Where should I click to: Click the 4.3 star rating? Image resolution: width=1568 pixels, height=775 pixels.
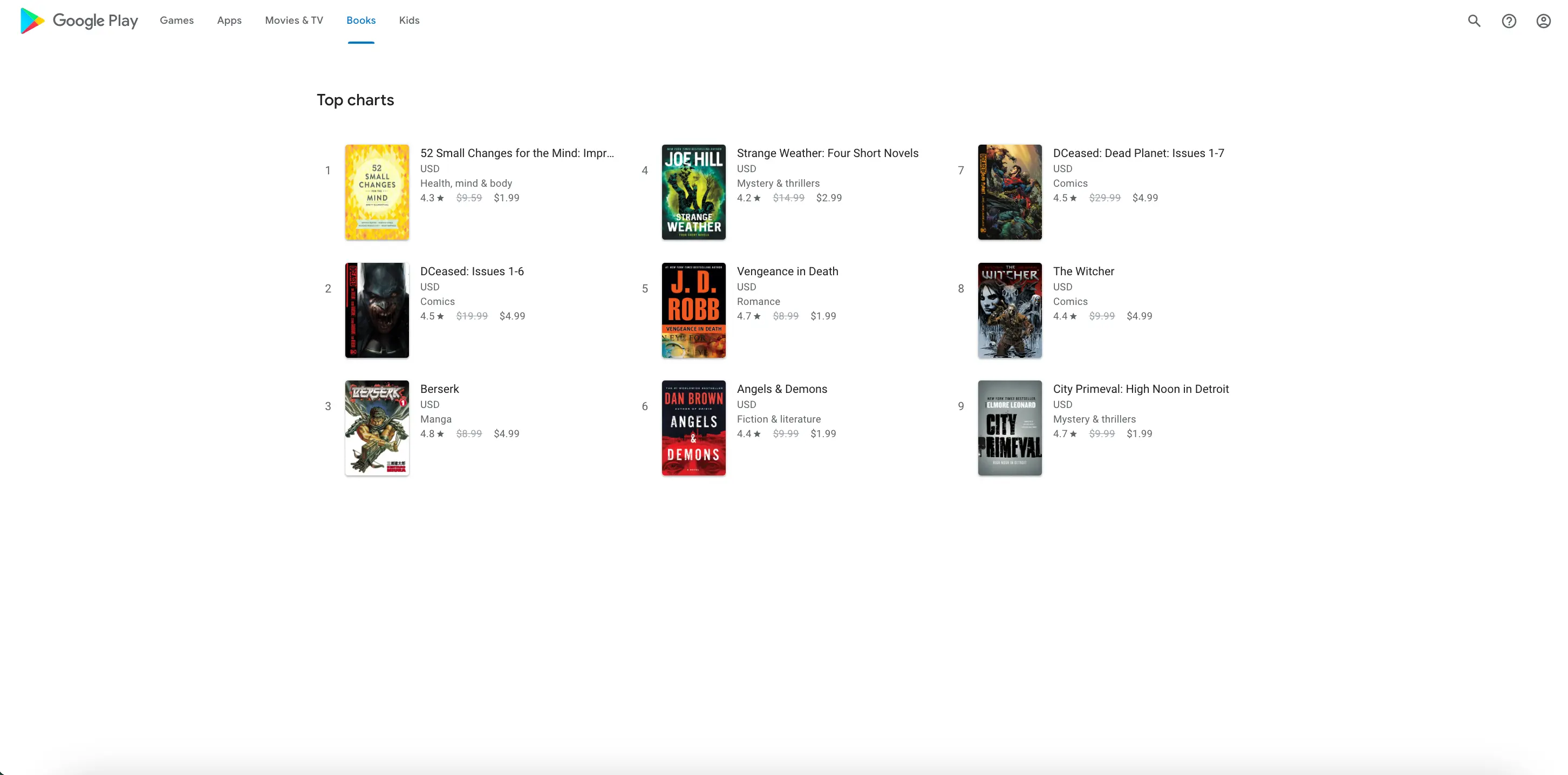(x=432, y=198)
